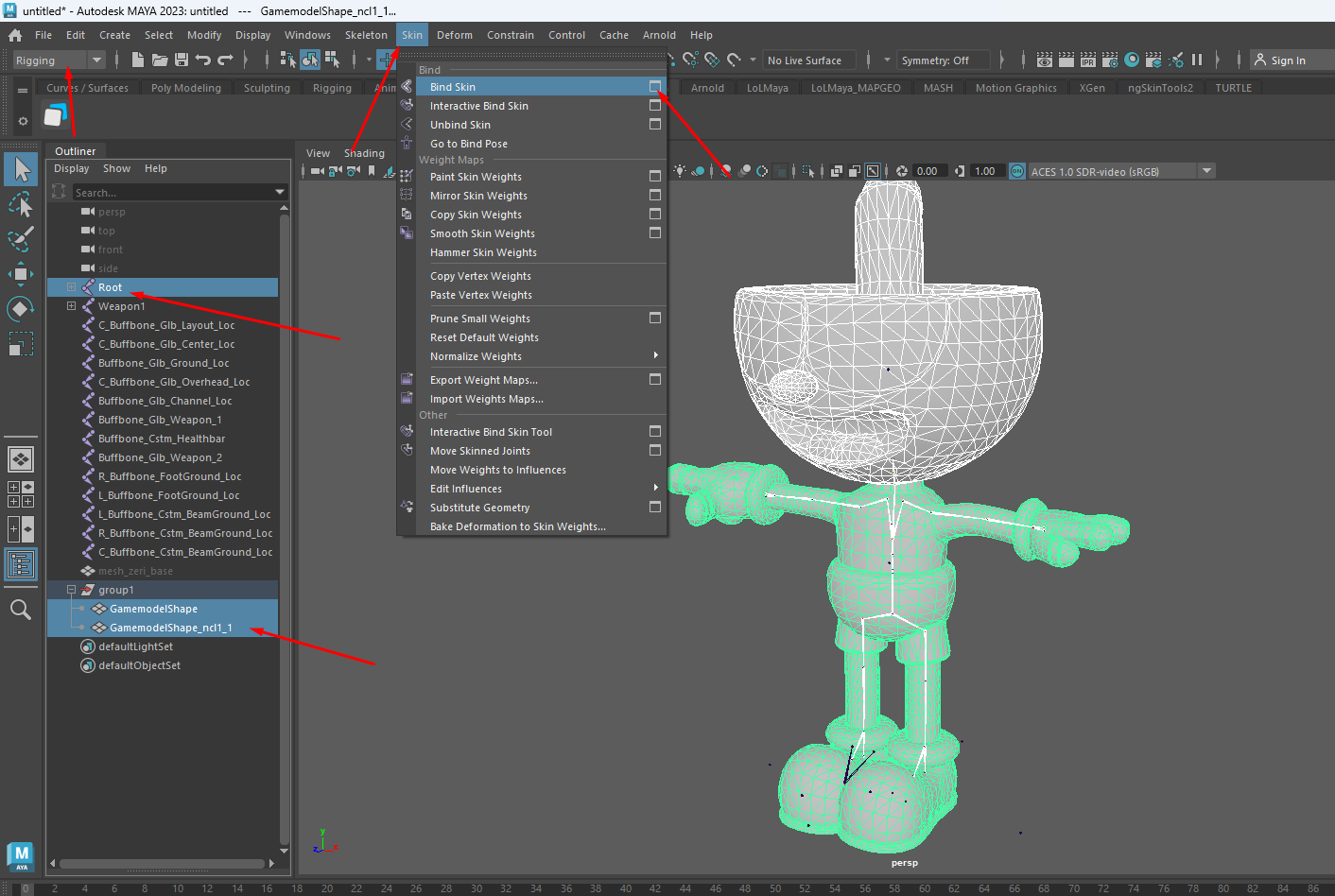Open the Light Editor icon

(1175, 60)
